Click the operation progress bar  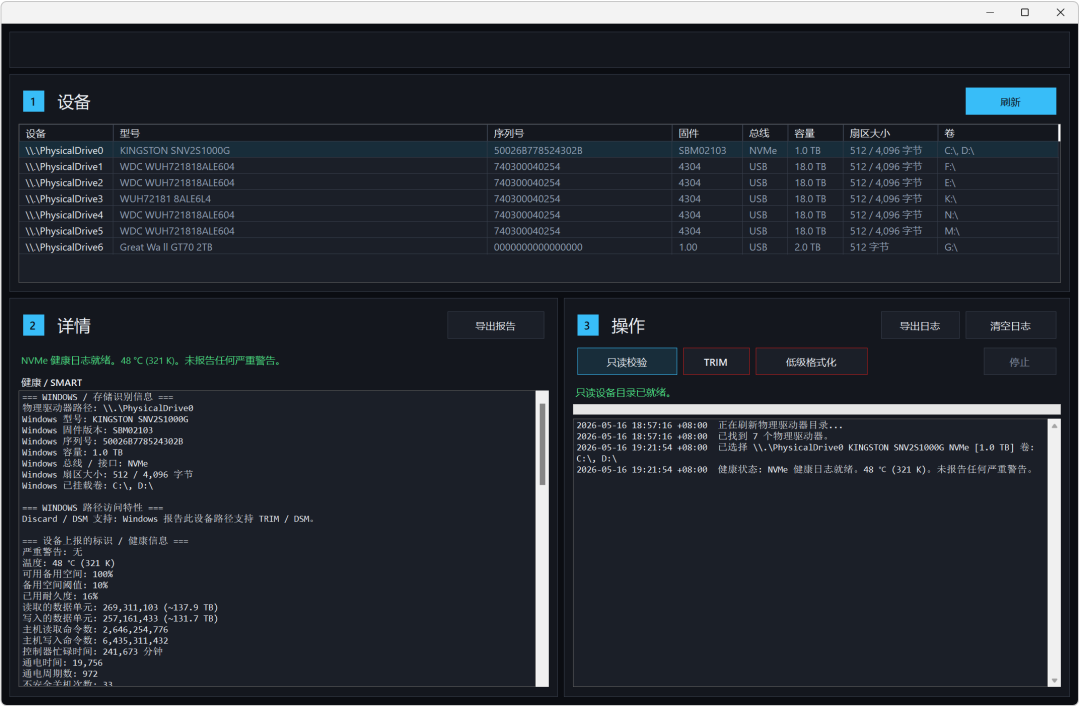(816, 409)
